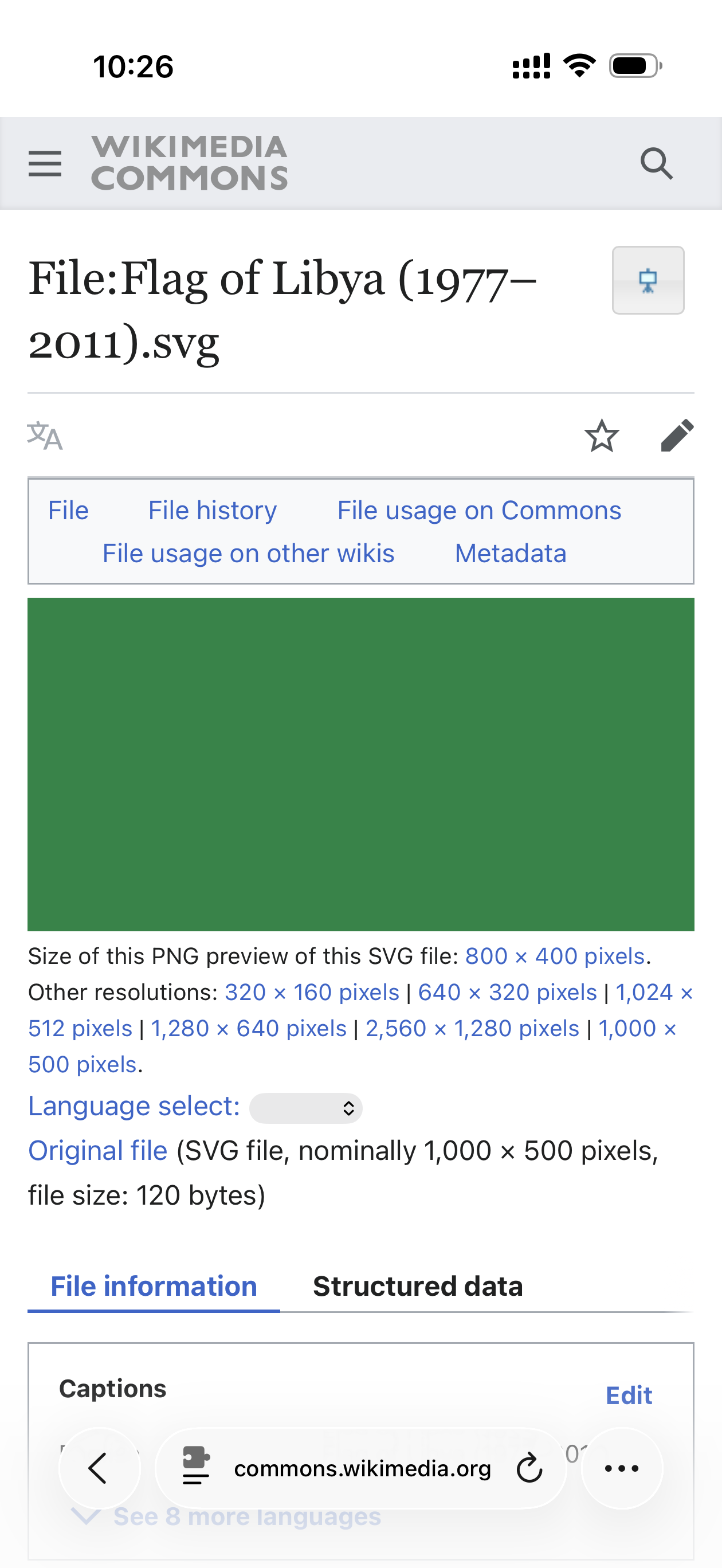This screenshot has width=722, height=1568.
Task: Tap the browser back arrow
Action: tap(99, 1468)
